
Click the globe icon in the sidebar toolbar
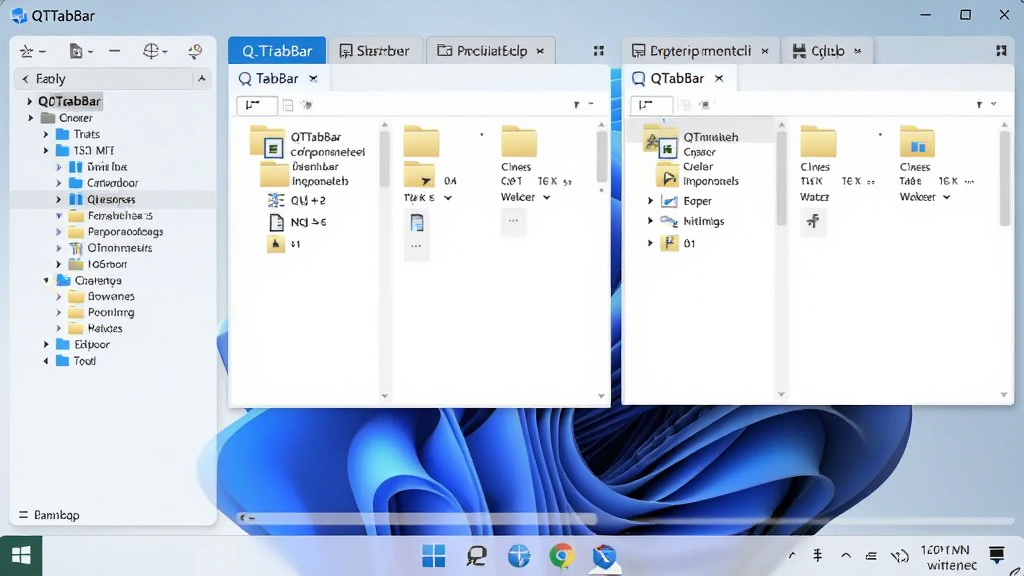pyautogui.click(x=150, y=51)
